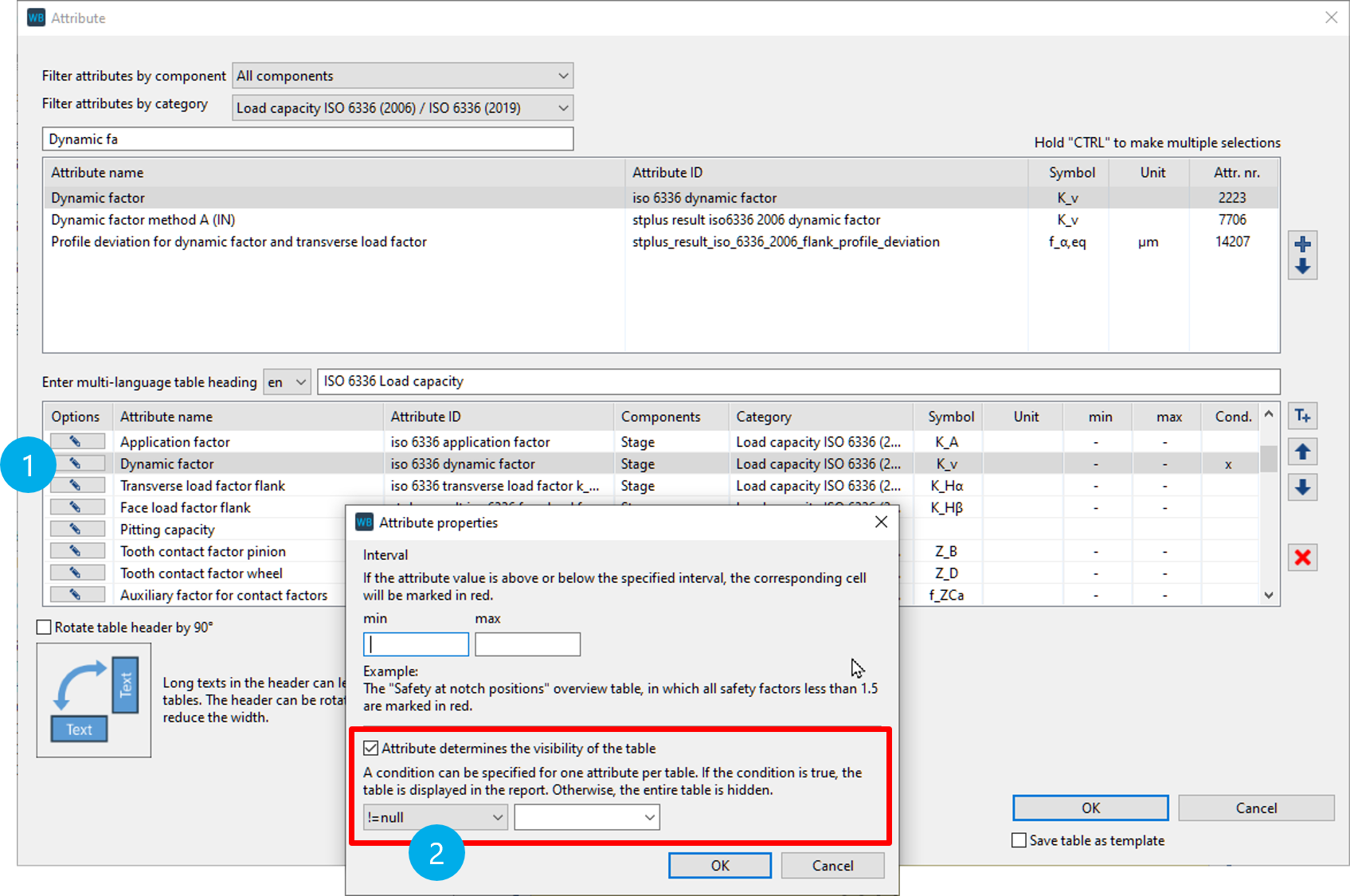Open edit options for Pitting capacity row
The image size is (1350, 896).
pos(77,529)
